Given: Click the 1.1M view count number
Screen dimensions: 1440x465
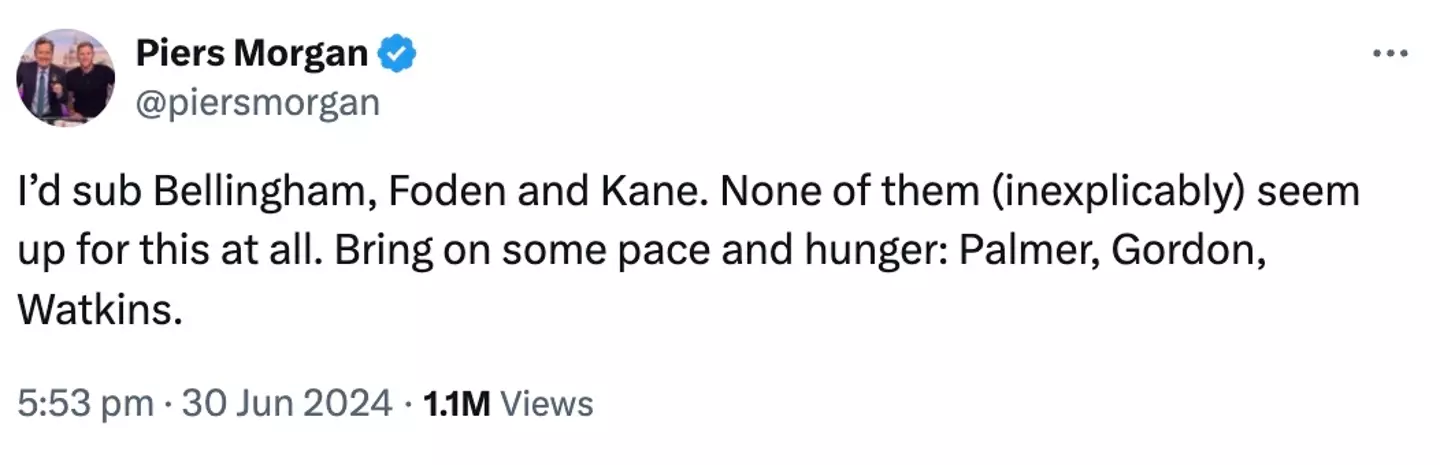Looking at the screenshot, I should coord(456,403).
